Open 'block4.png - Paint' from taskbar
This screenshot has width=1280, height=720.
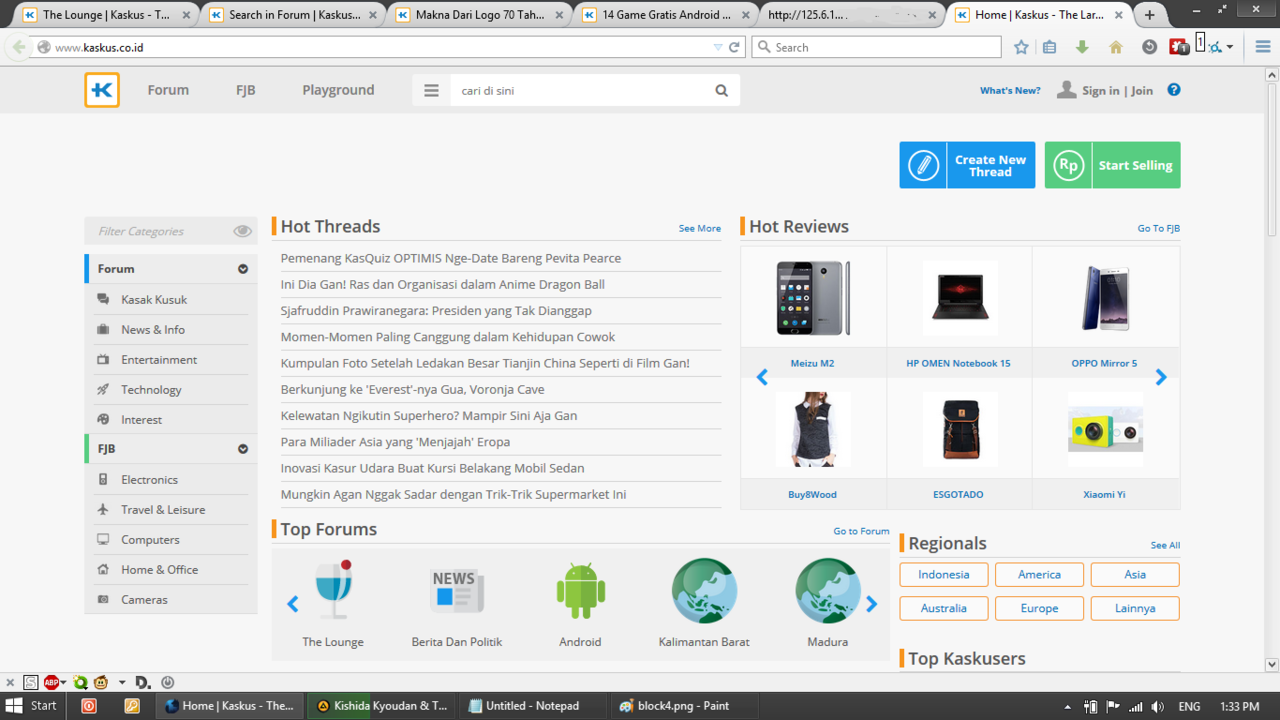(x=684, y=705)
